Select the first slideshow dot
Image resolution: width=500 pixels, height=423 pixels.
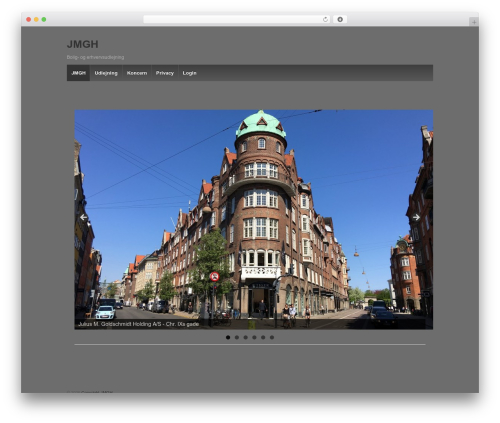pos(228,337)
